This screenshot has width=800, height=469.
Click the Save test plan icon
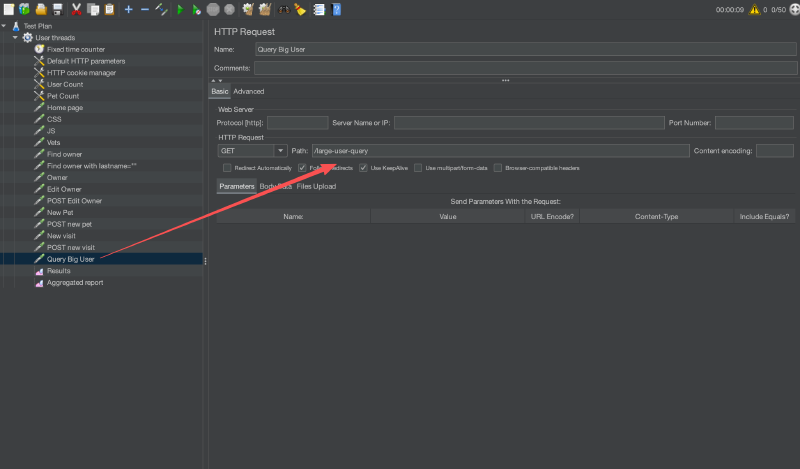point(58,9)
